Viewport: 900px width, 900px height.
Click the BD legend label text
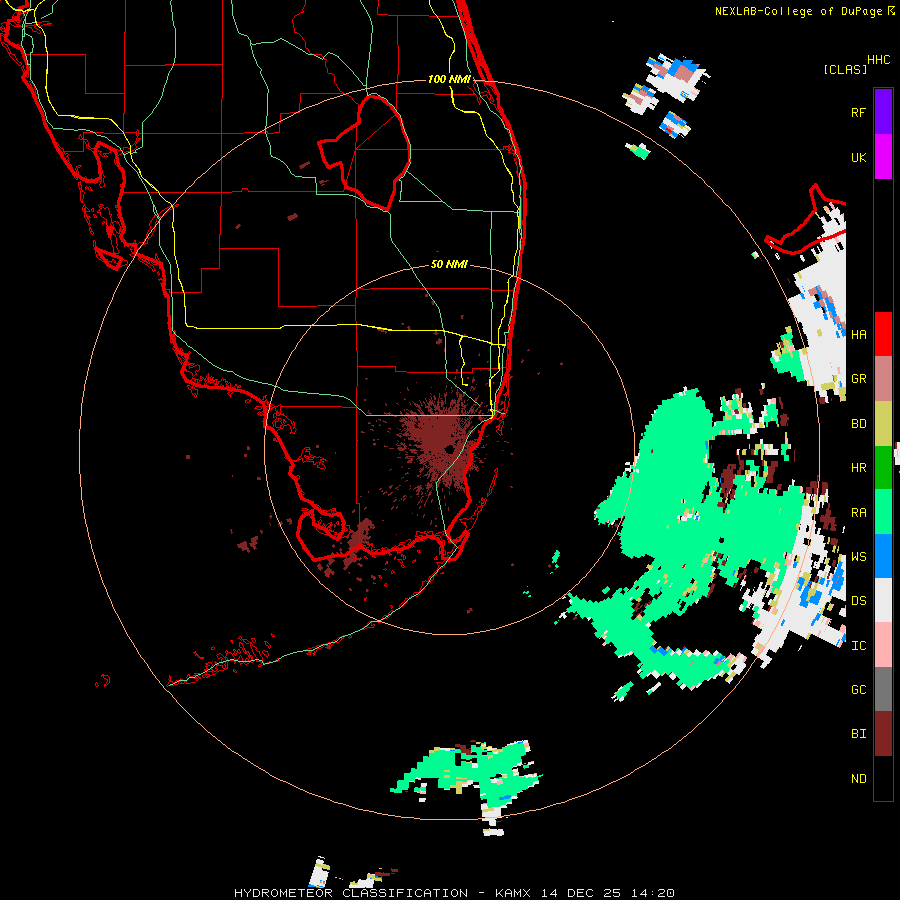click(x=858, y=424)
